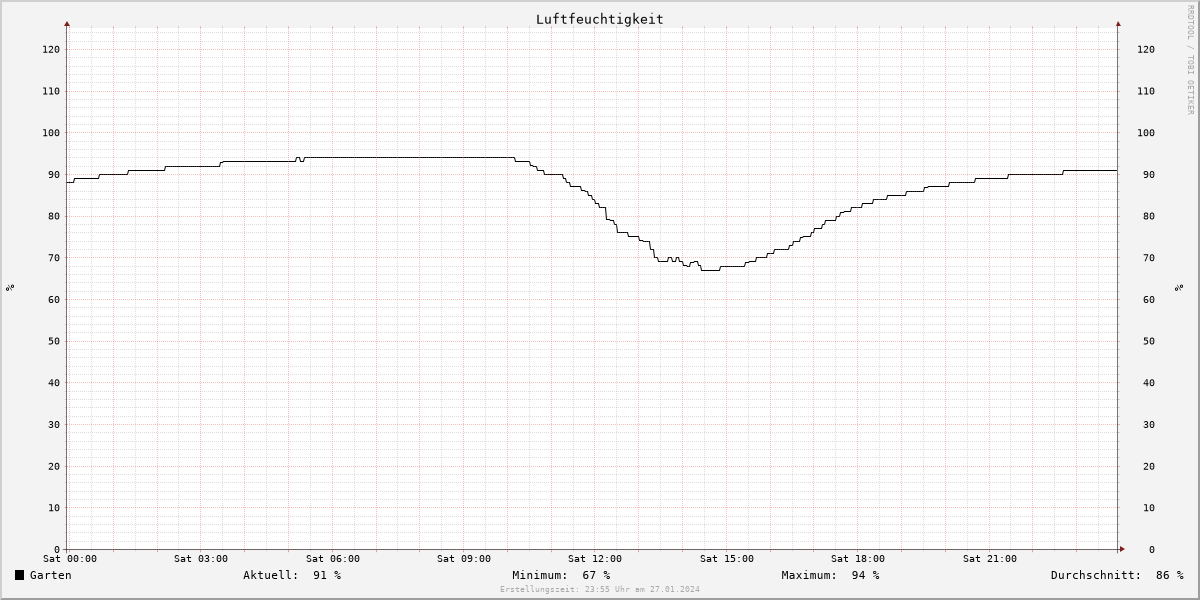1200x600 pixels.
Task: Click the humidity curve plateau at 94
Action: 408,157
